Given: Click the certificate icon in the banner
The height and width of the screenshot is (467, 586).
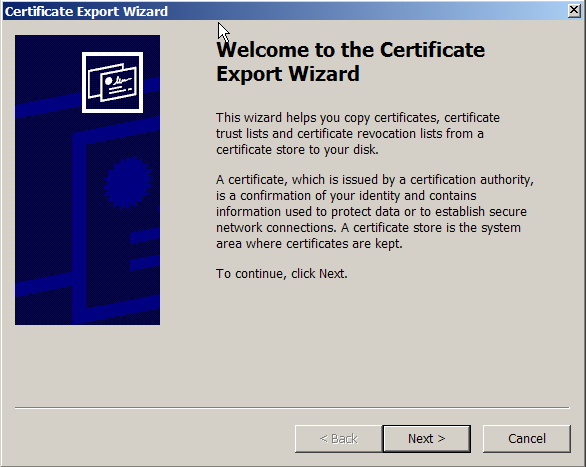Looking at the screenshot, I should tap(112, 83).
